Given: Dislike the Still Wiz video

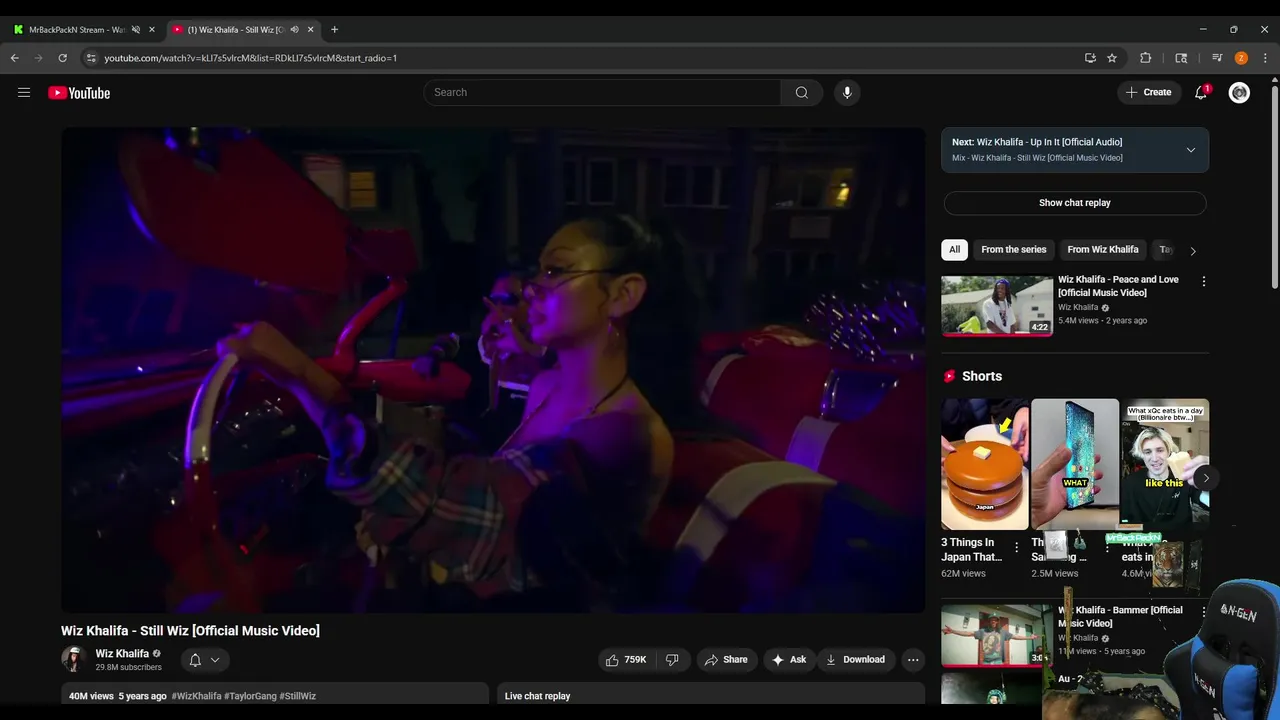Looking at the screenshot, I should tap(672, 659).
